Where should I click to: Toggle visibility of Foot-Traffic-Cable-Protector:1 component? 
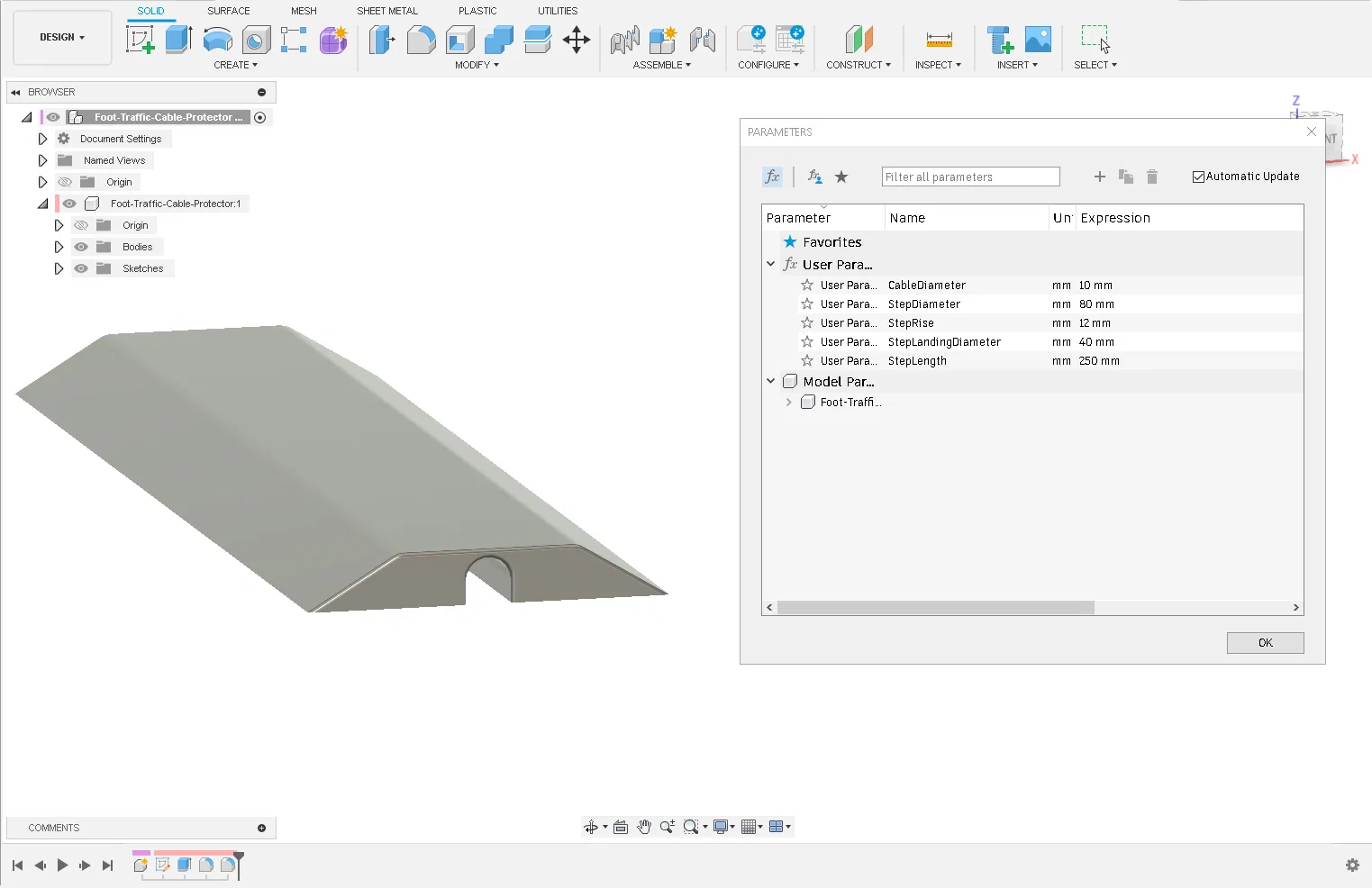pos(69,204)
